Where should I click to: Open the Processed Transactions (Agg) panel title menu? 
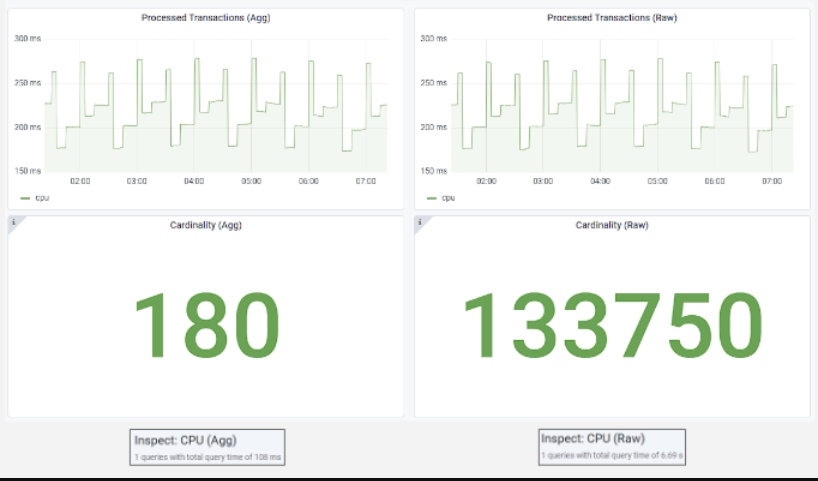(x=206, y=18)
